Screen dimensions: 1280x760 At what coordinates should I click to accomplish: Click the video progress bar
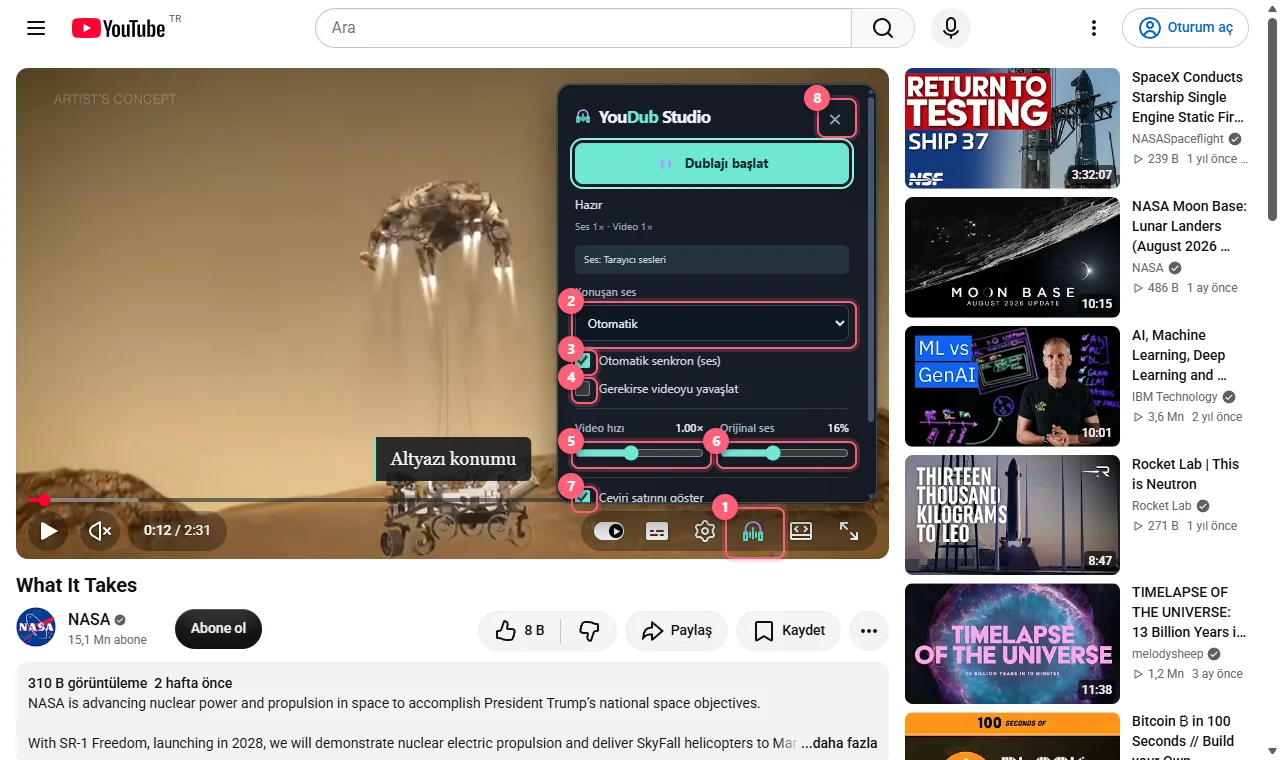452,499
